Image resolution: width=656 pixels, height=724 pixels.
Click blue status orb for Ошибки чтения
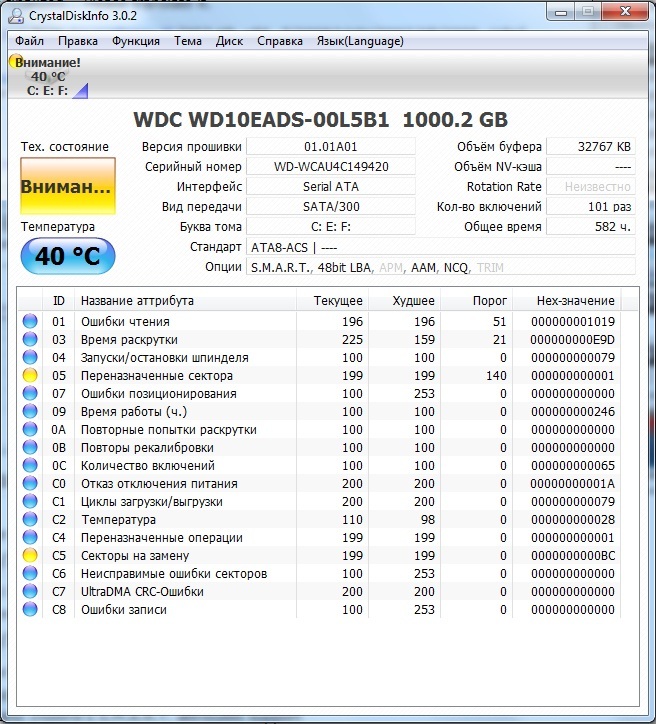pos(30,322)
